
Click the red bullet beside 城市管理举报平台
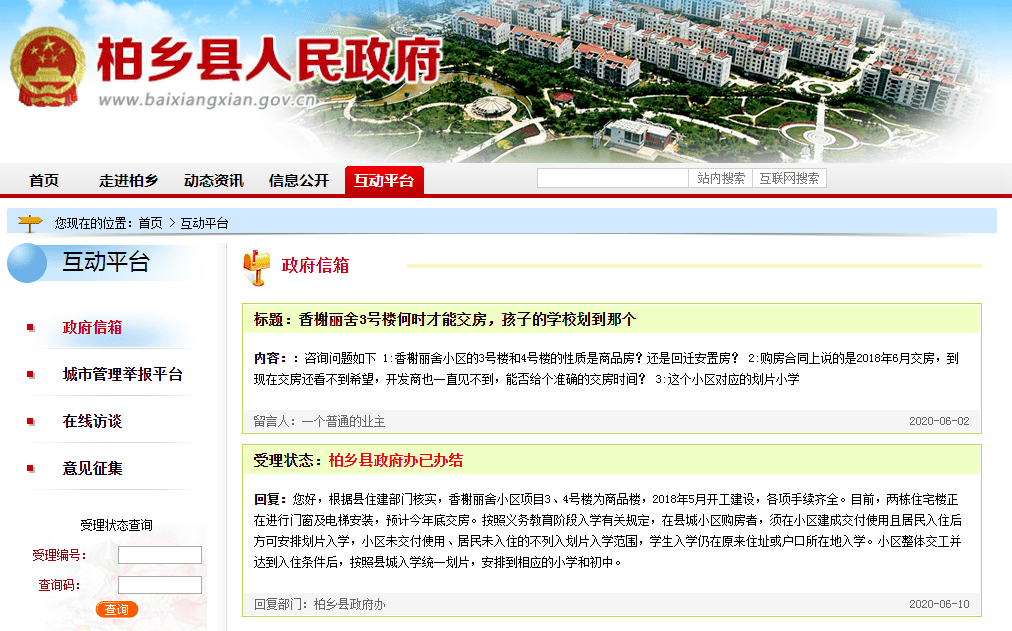[30, 375]
